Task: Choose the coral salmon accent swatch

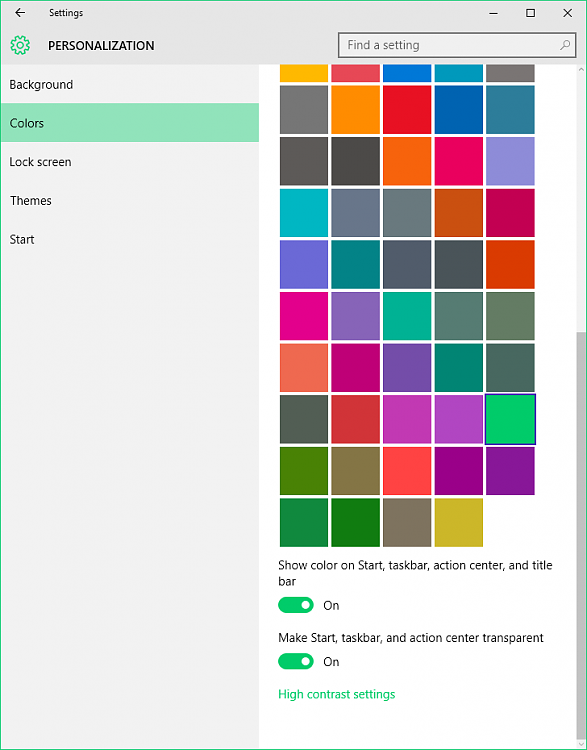Action: click(304, 367)
